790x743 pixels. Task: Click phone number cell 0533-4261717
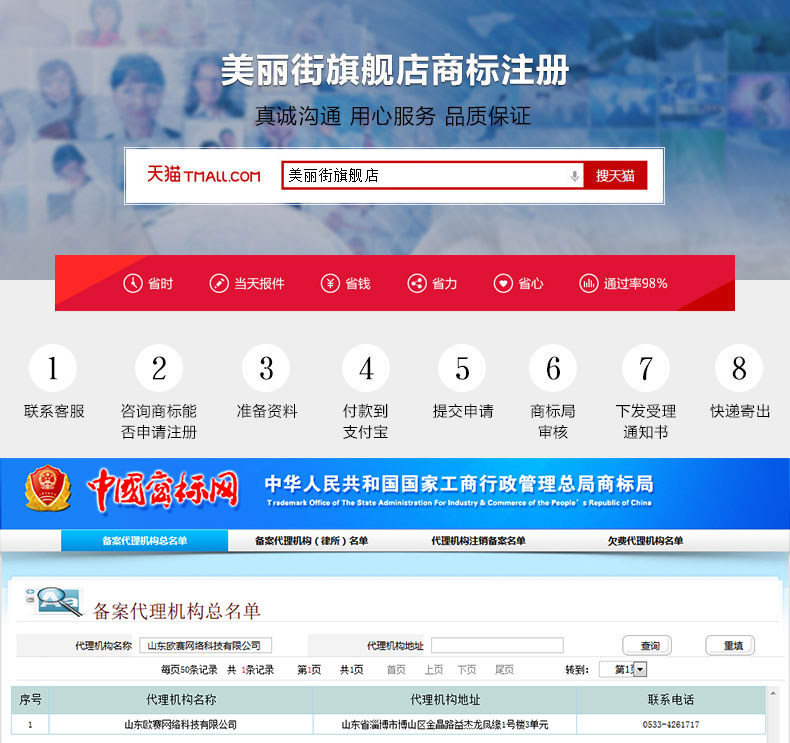[671, 724]
